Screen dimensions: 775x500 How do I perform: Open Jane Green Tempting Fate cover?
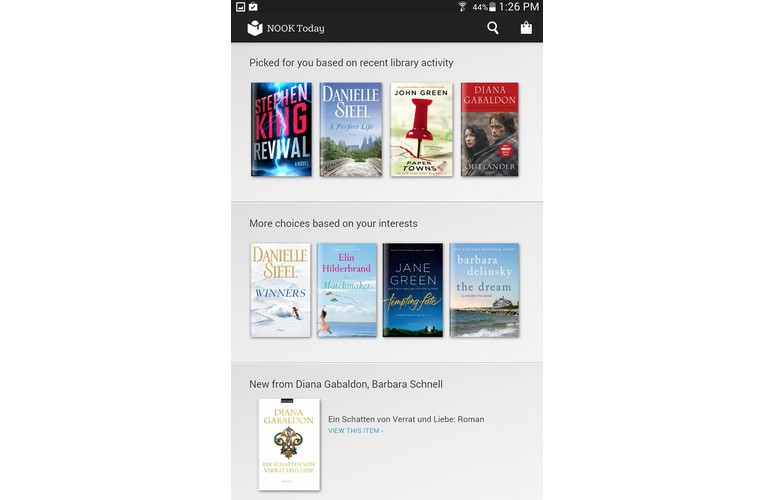click(x=413, y=290)
